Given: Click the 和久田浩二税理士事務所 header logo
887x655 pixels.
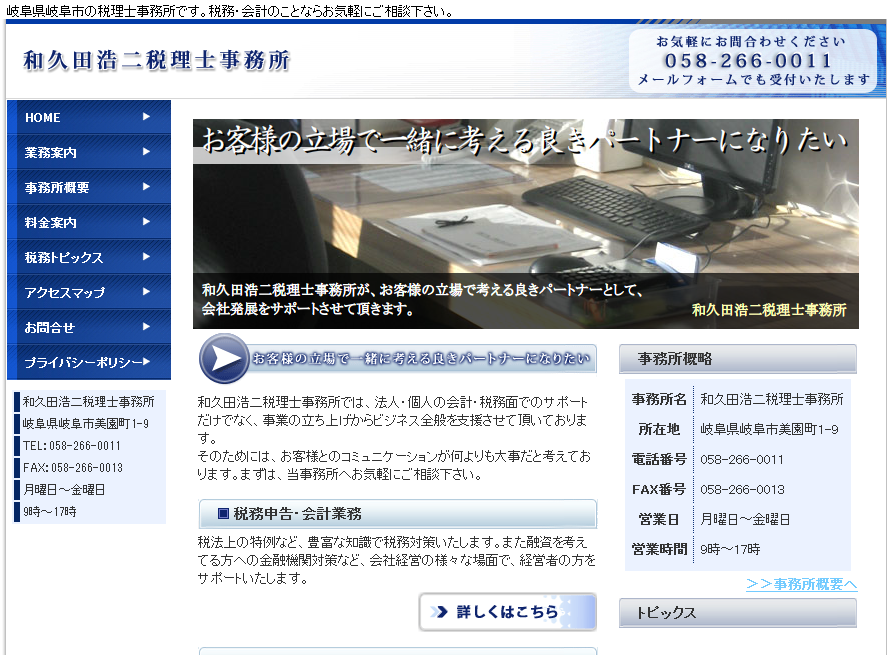Looking at the screenshot, I should [157, 61].
